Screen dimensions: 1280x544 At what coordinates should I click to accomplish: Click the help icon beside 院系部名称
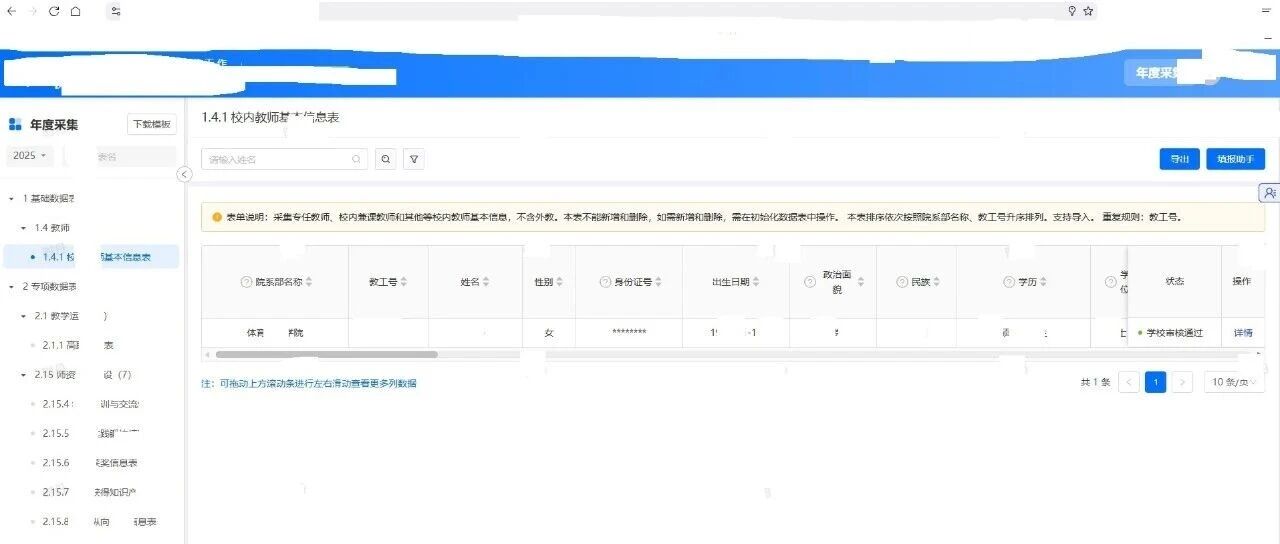(246, 282)
